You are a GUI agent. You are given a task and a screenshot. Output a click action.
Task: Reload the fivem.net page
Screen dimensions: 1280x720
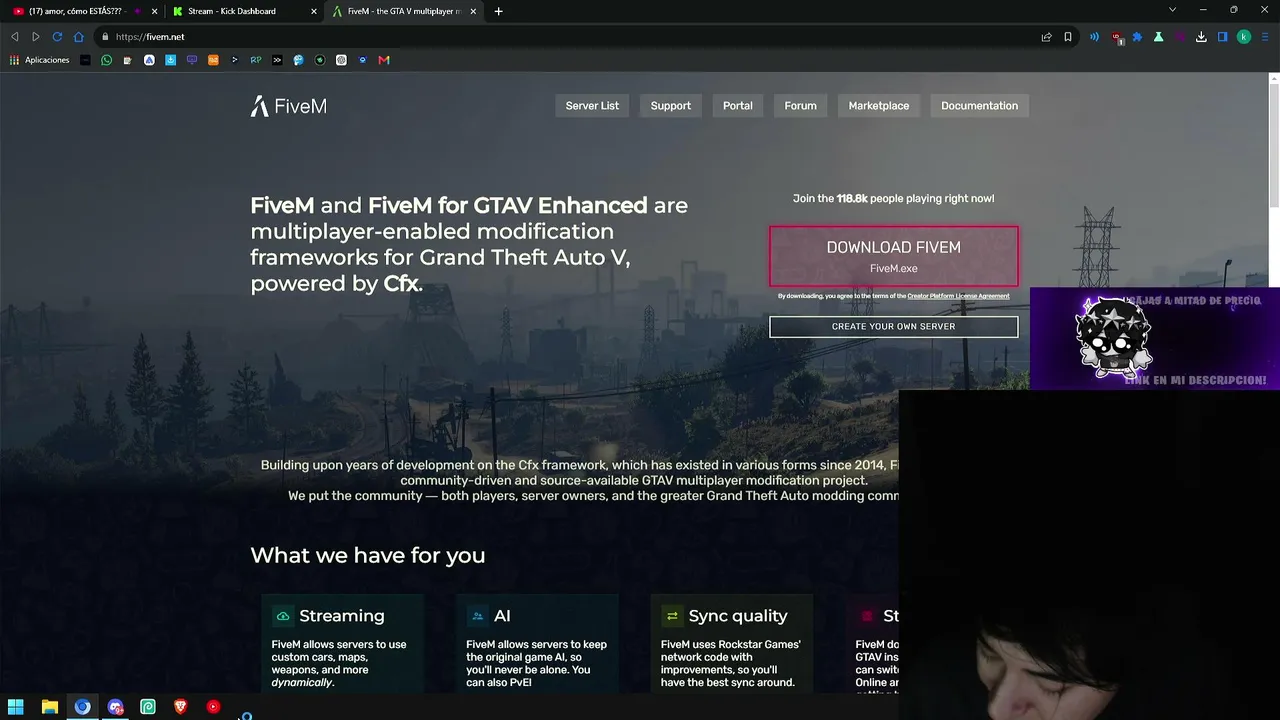(57, 37)
